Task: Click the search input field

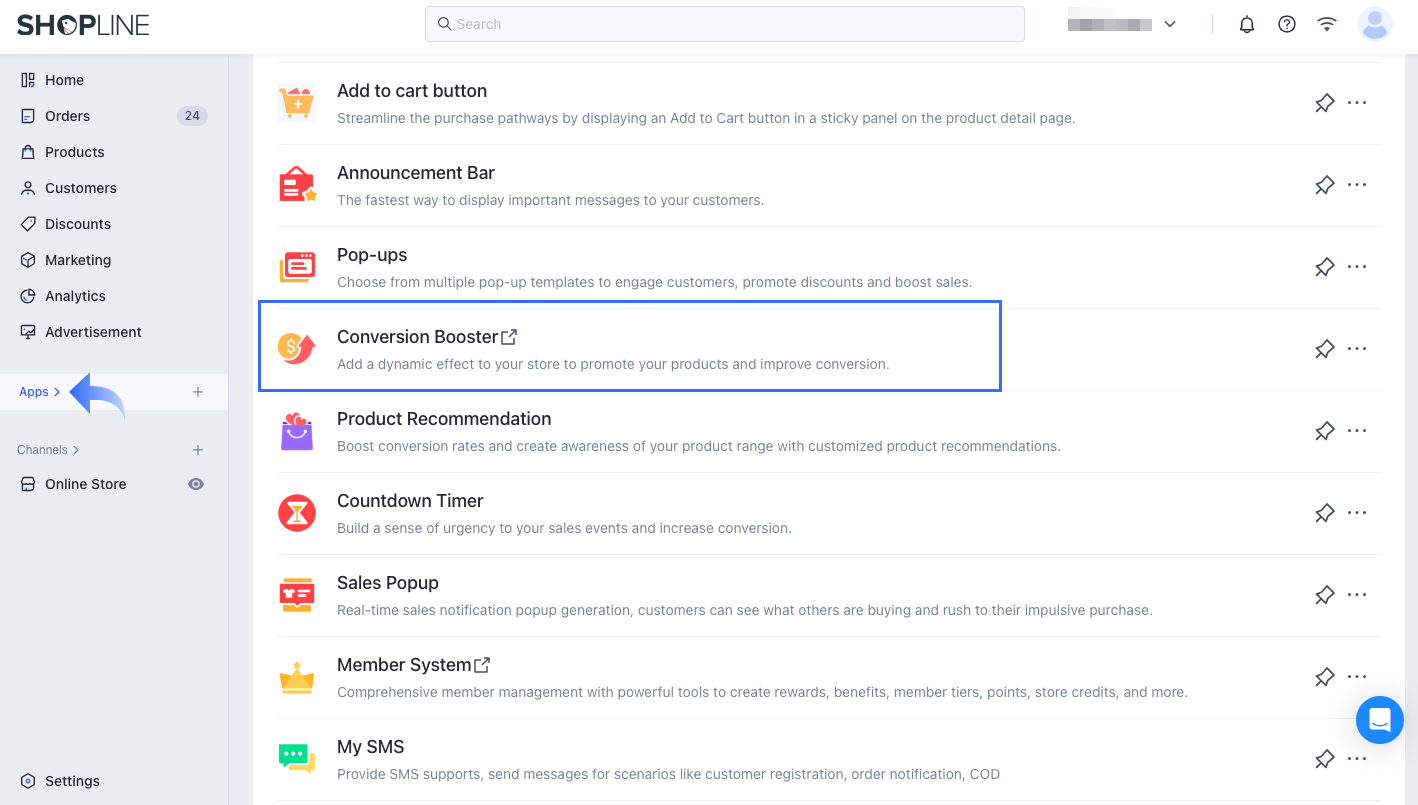Action: [x=724, y=23]
